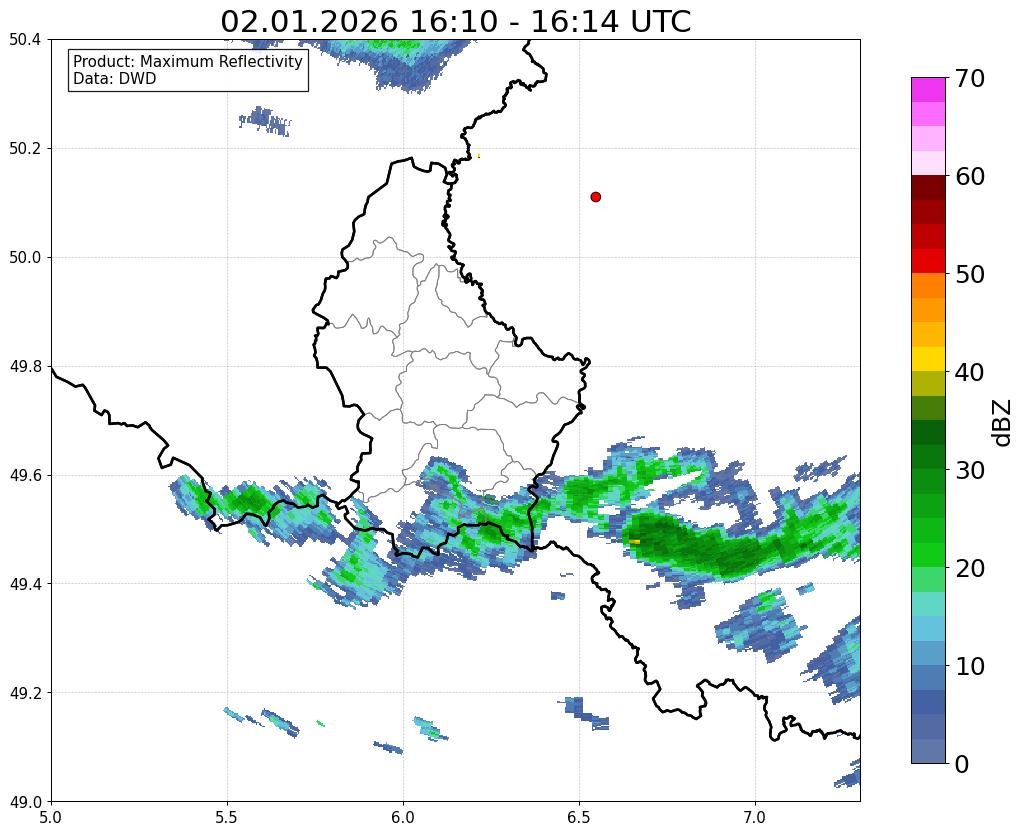
Task: Pick the bright red band just above 50 dBZ
Action: click(x=928, y=261)
